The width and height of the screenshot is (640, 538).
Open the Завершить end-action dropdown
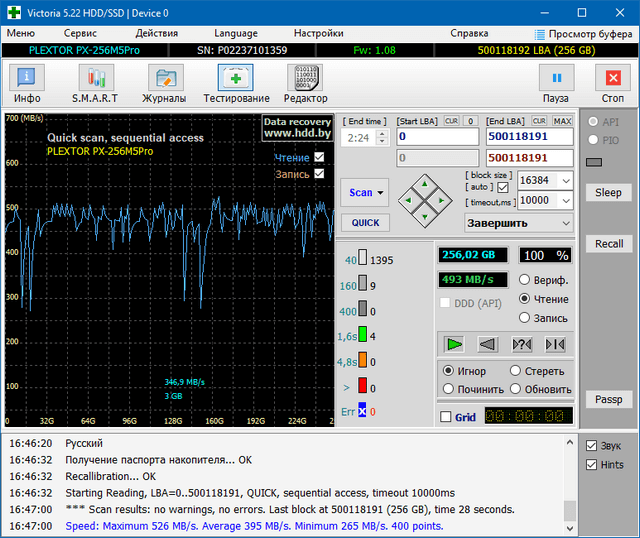pos(565,223)
